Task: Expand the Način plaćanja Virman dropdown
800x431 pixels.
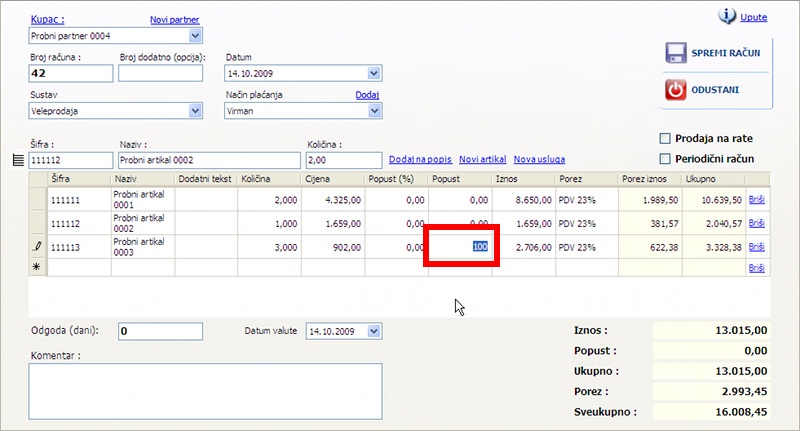Action: [374, 110]
